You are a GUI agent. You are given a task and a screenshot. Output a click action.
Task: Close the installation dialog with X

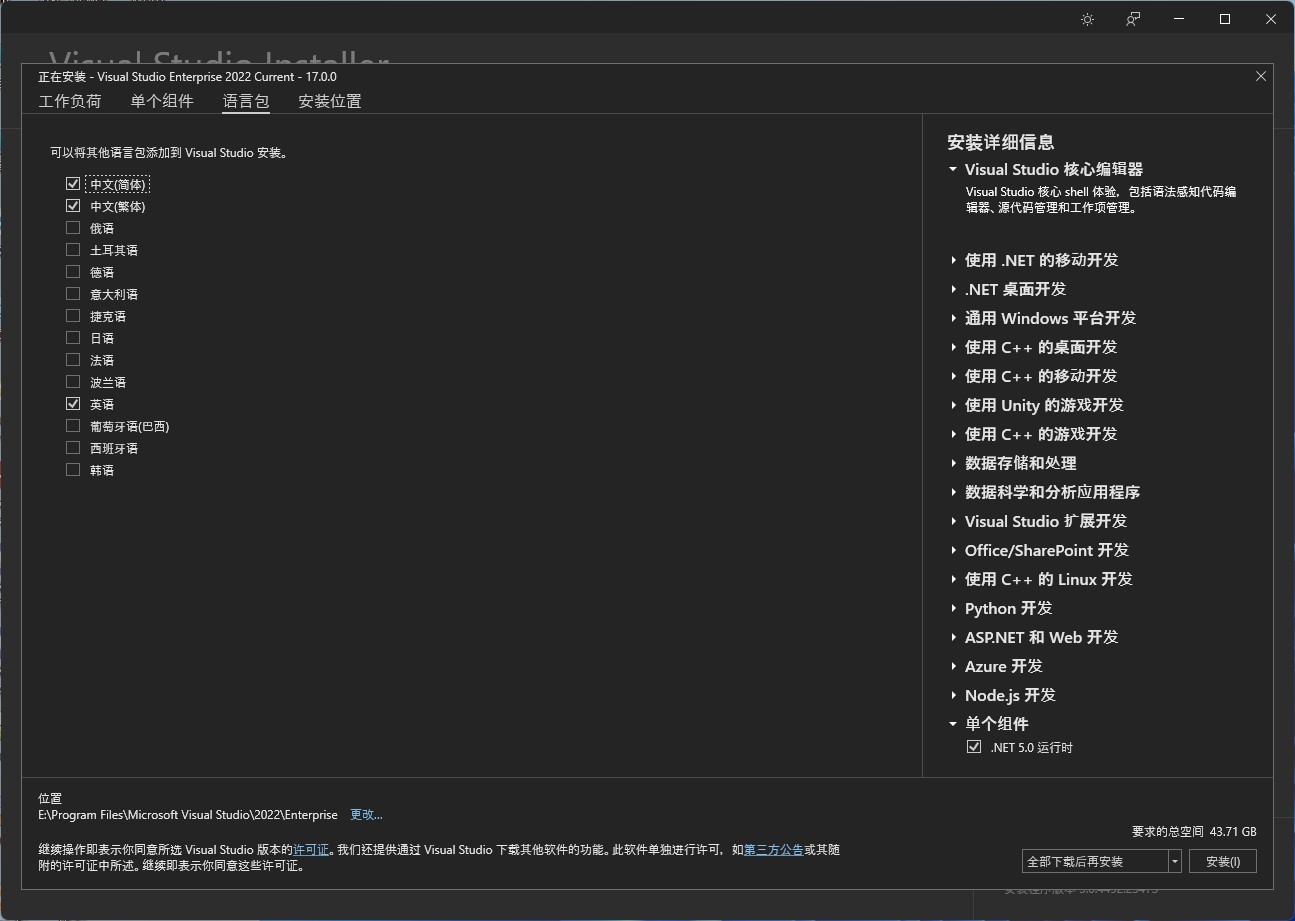[1261, 76]
